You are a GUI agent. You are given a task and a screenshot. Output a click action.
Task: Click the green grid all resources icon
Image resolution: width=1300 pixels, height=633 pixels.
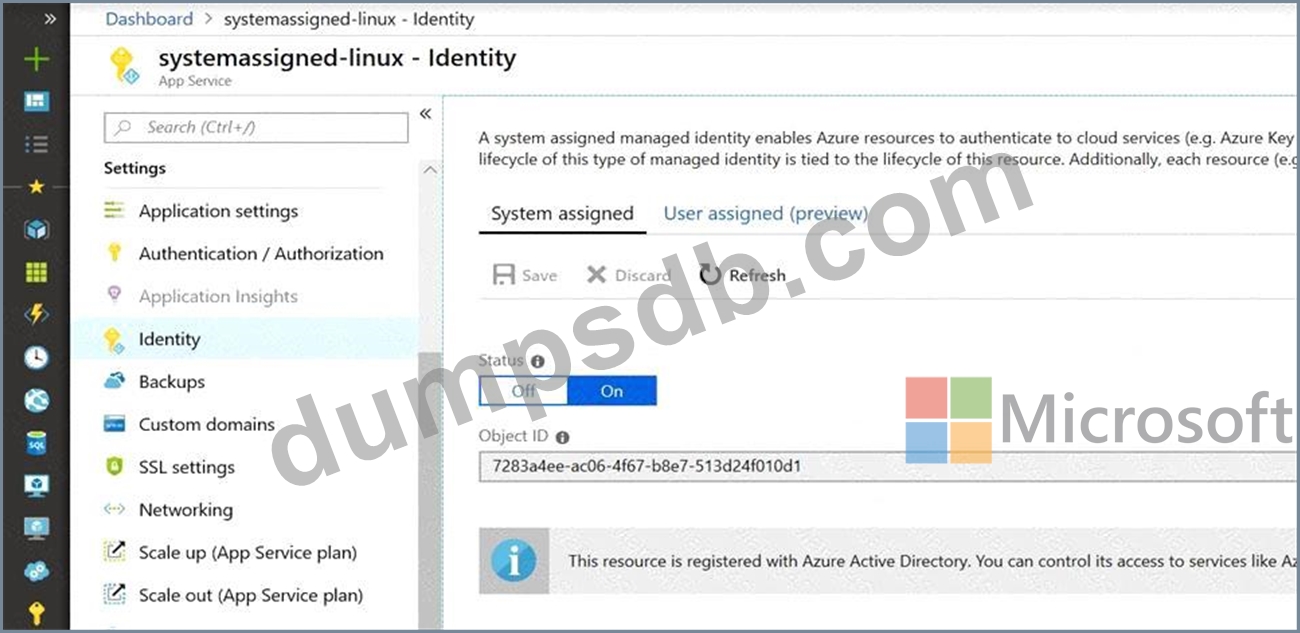[x=36, y=272]
